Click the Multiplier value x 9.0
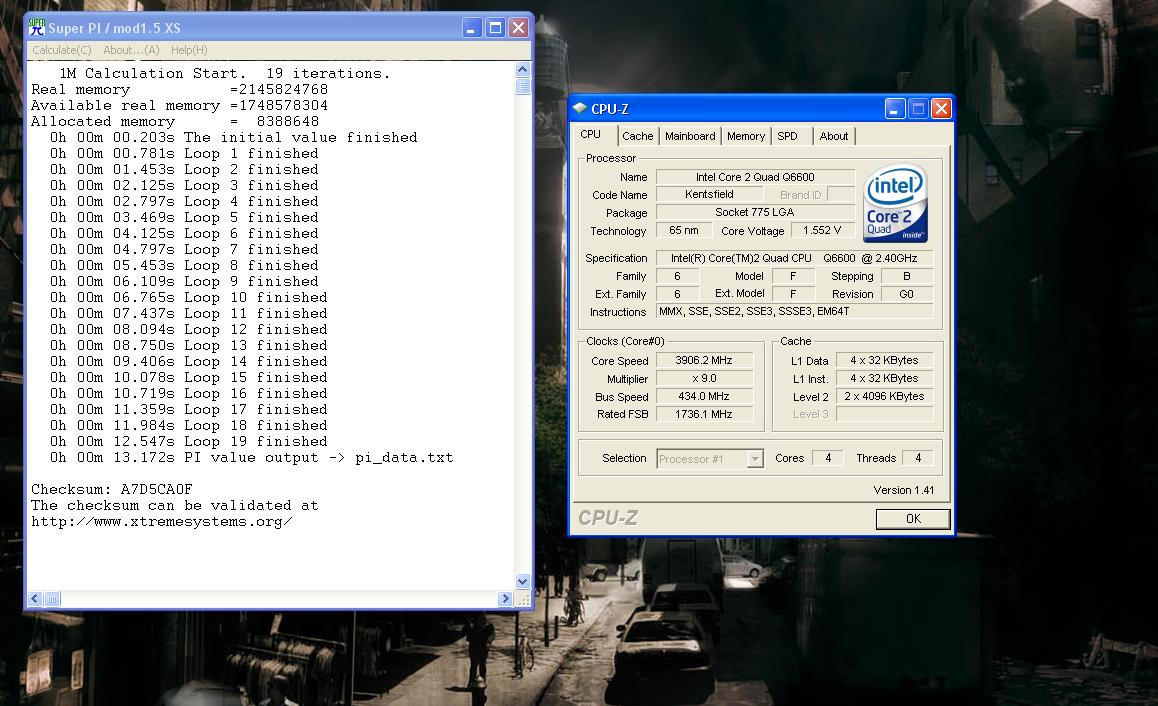 pos(704,378)
